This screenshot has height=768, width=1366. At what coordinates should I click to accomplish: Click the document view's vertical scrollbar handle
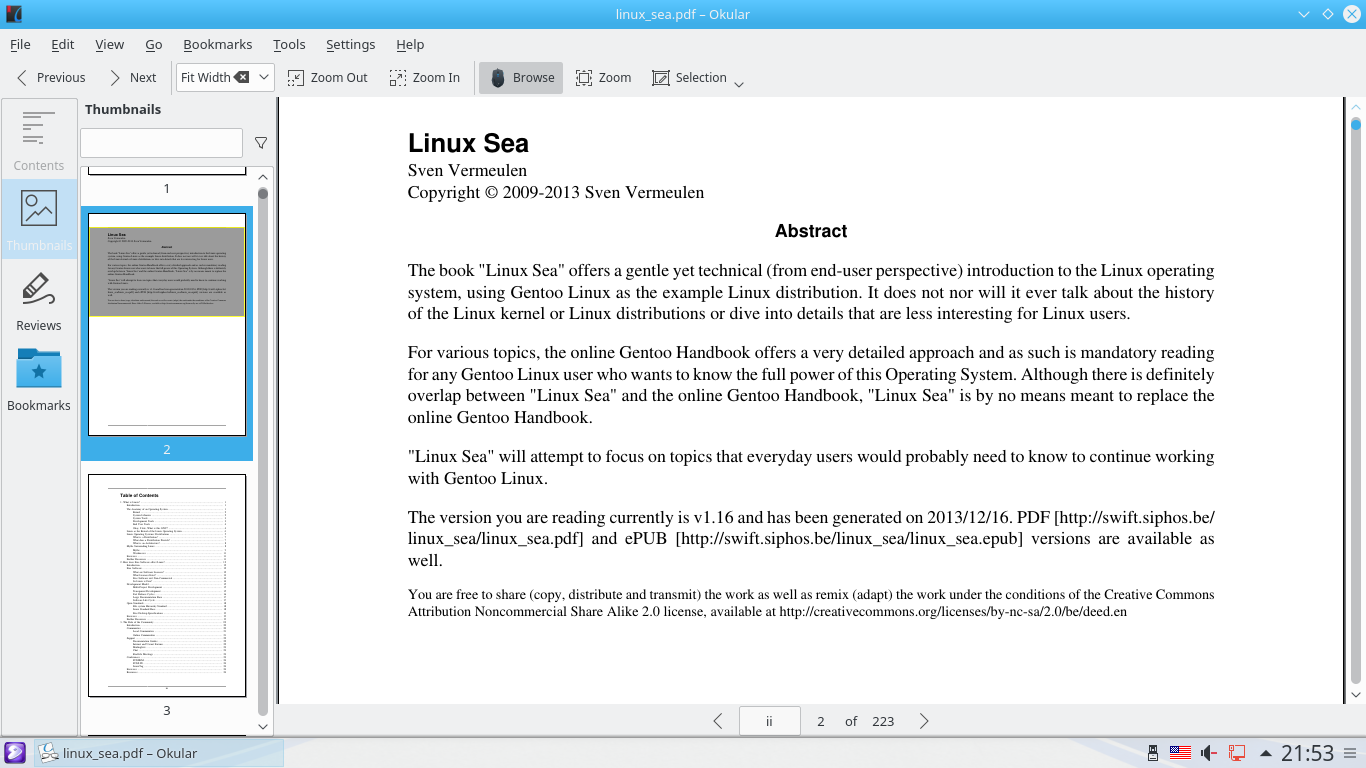pyautogui.click(x=1356, y=124)
